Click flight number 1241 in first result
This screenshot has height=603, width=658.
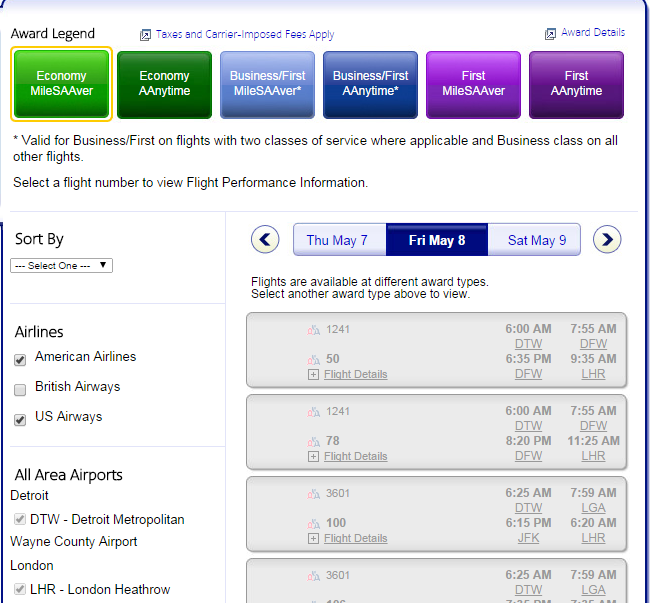pos(338,329)
